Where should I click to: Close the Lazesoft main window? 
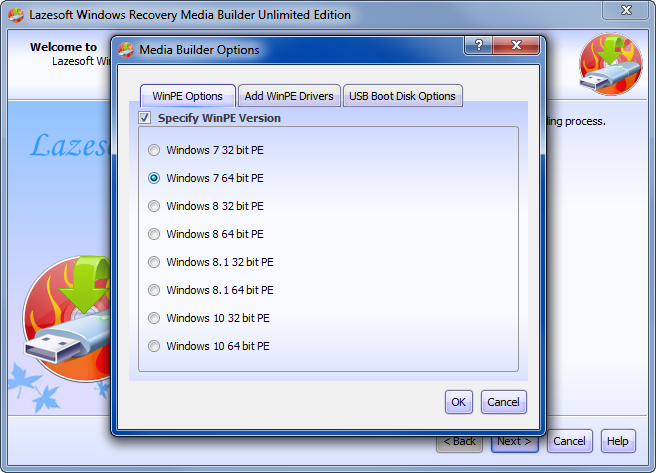pyautogui.click(x=626, y=10)
